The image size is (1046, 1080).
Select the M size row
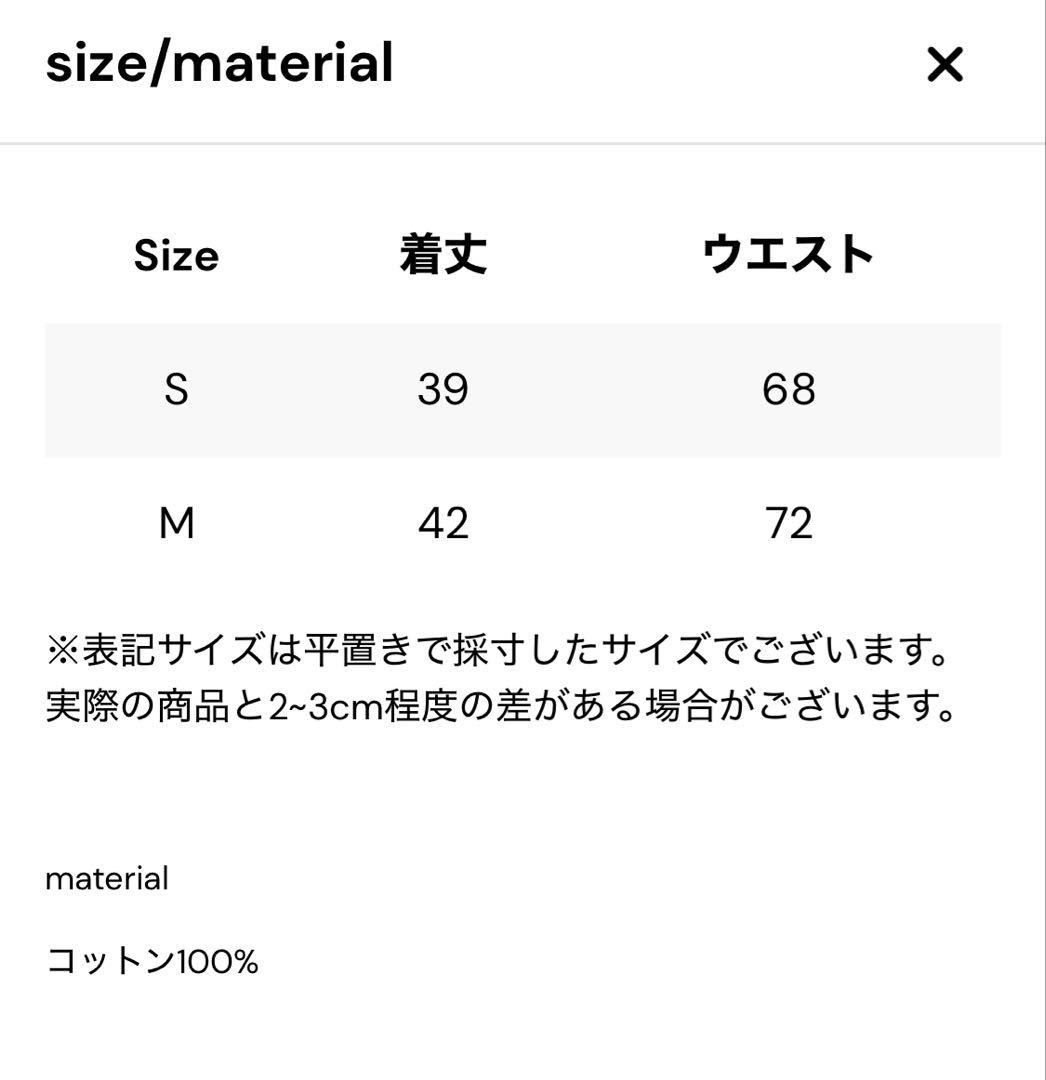[523, 524]
